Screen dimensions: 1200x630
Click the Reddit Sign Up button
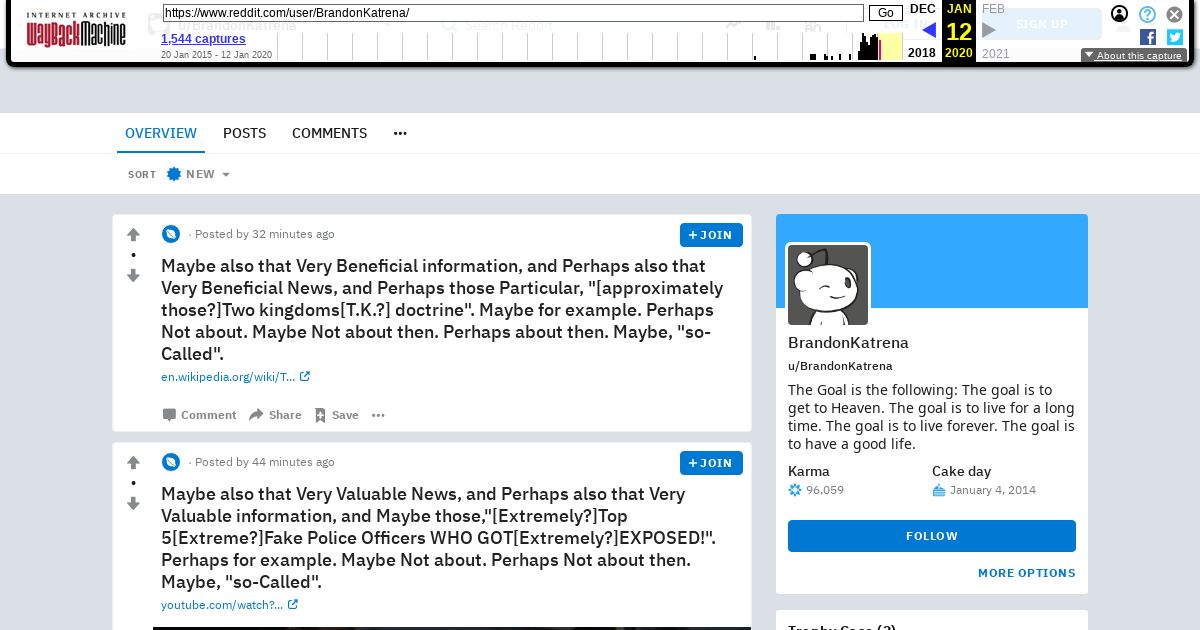pos(1042,24)
